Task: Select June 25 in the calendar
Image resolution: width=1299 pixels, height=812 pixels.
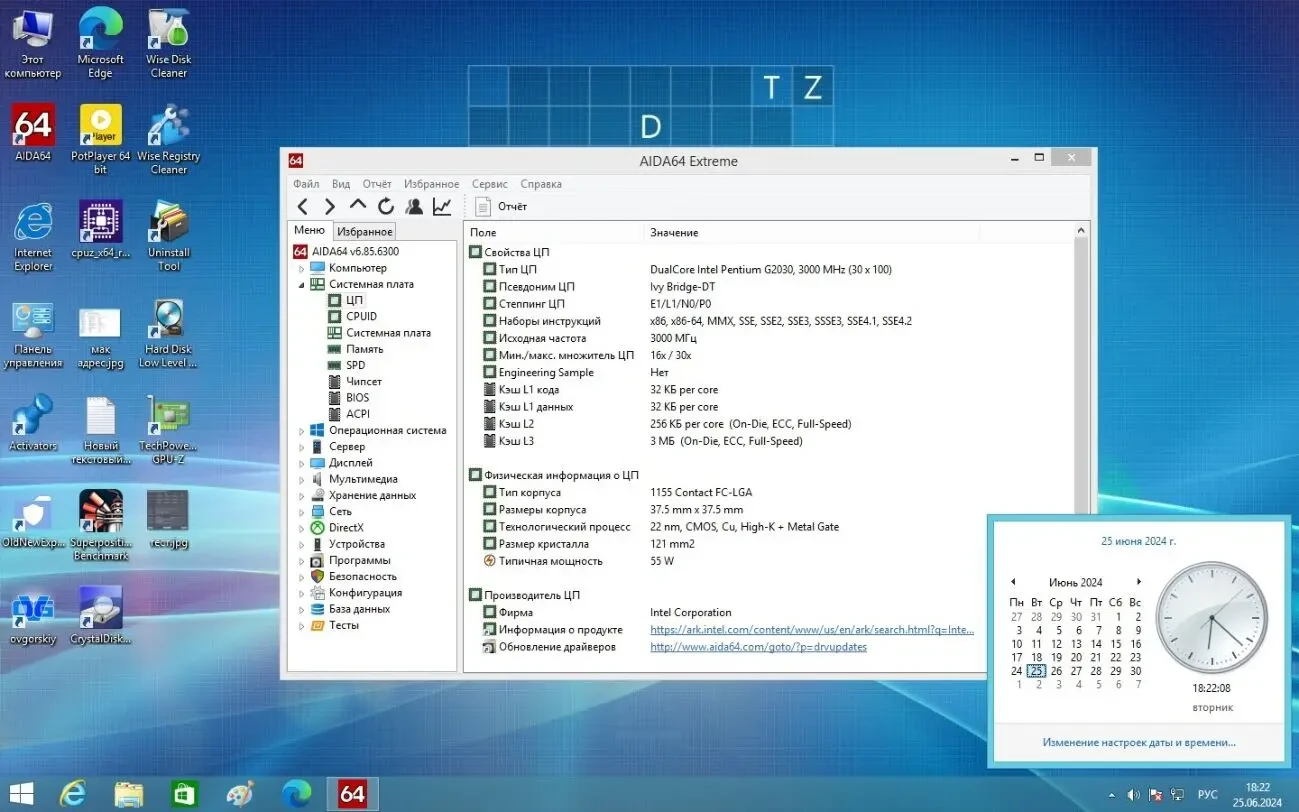Action: pyautogui.click(x=1036, y=670)
